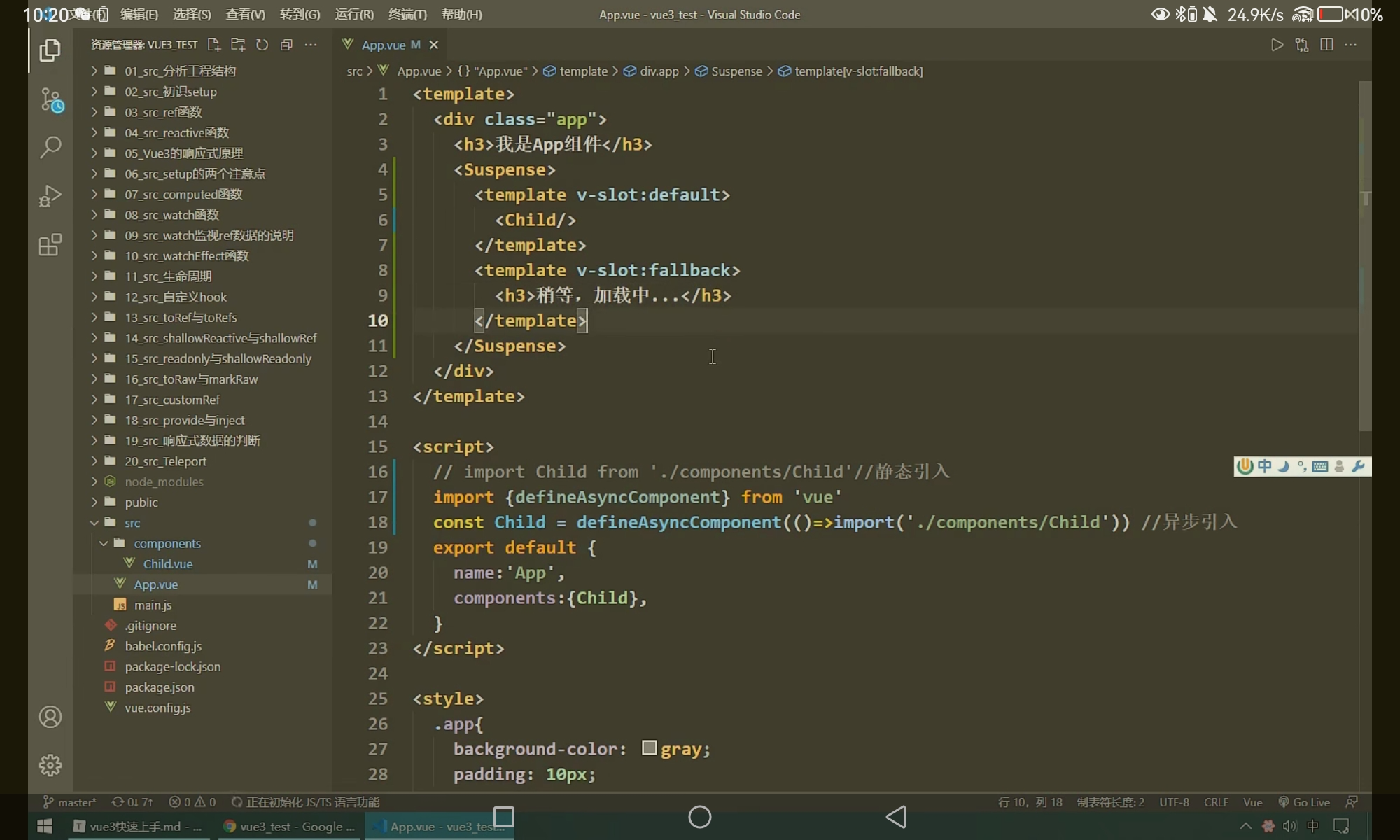Open the Source Control view

(x=50, y=100)
